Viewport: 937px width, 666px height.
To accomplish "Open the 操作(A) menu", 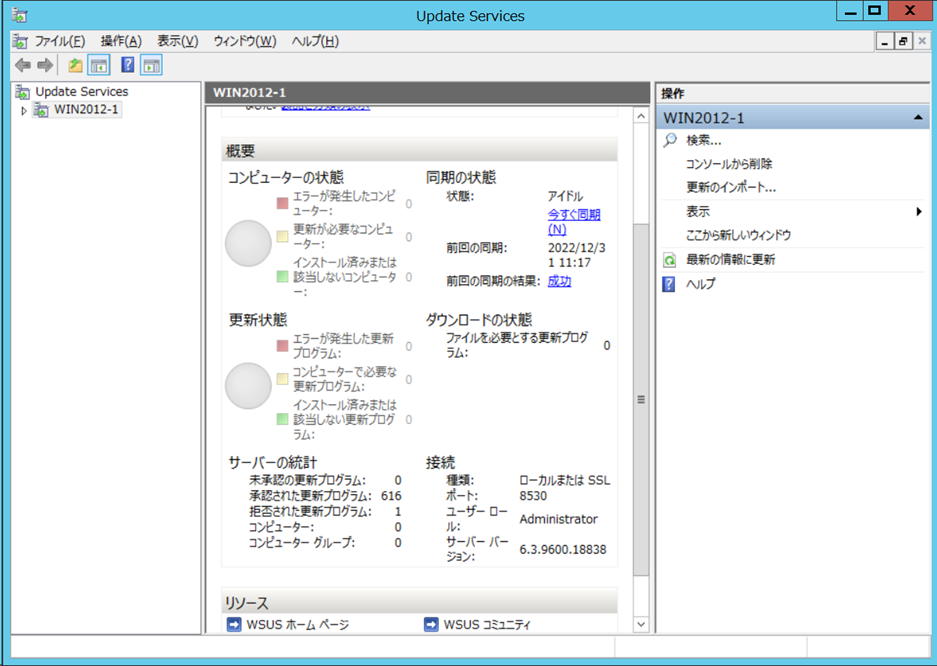I will (121, 41).
